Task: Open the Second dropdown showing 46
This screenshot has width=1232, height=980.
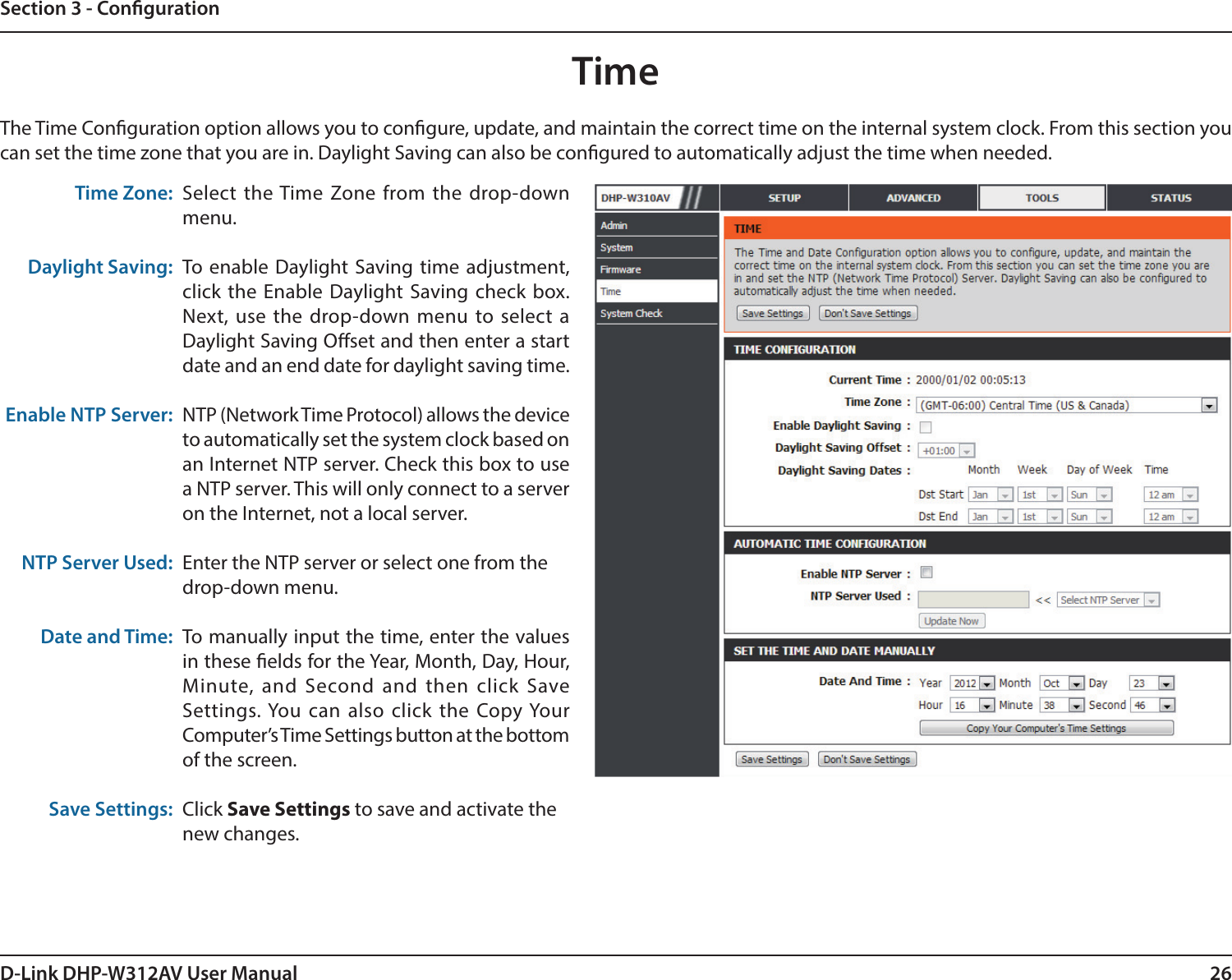Action: click(x=1152, y=706)
